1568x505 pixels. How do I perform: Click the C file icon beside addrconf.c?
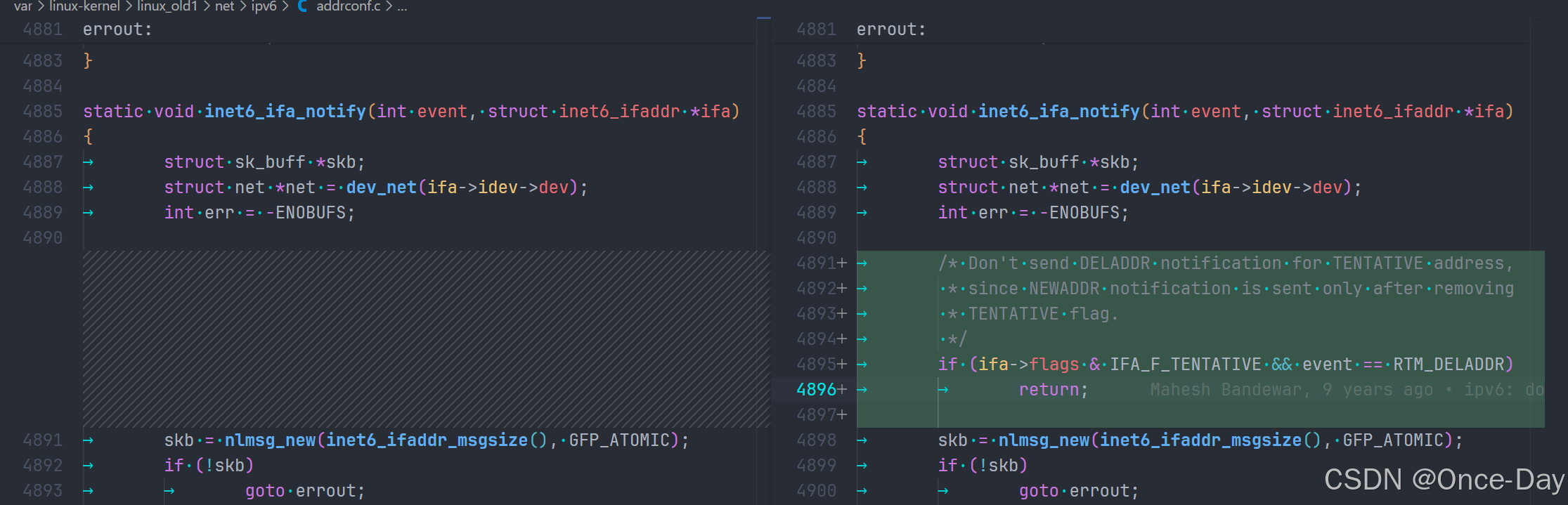(303, 6)
